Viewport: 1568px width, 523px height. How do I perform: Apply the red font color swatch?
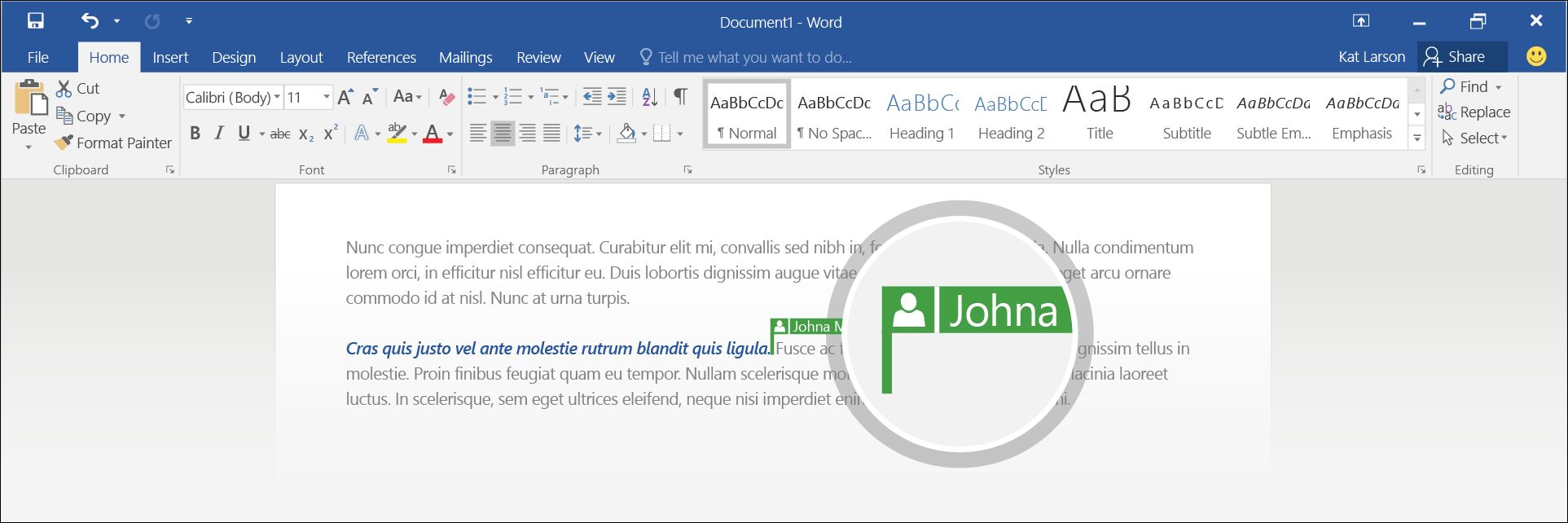pos(433,134)
